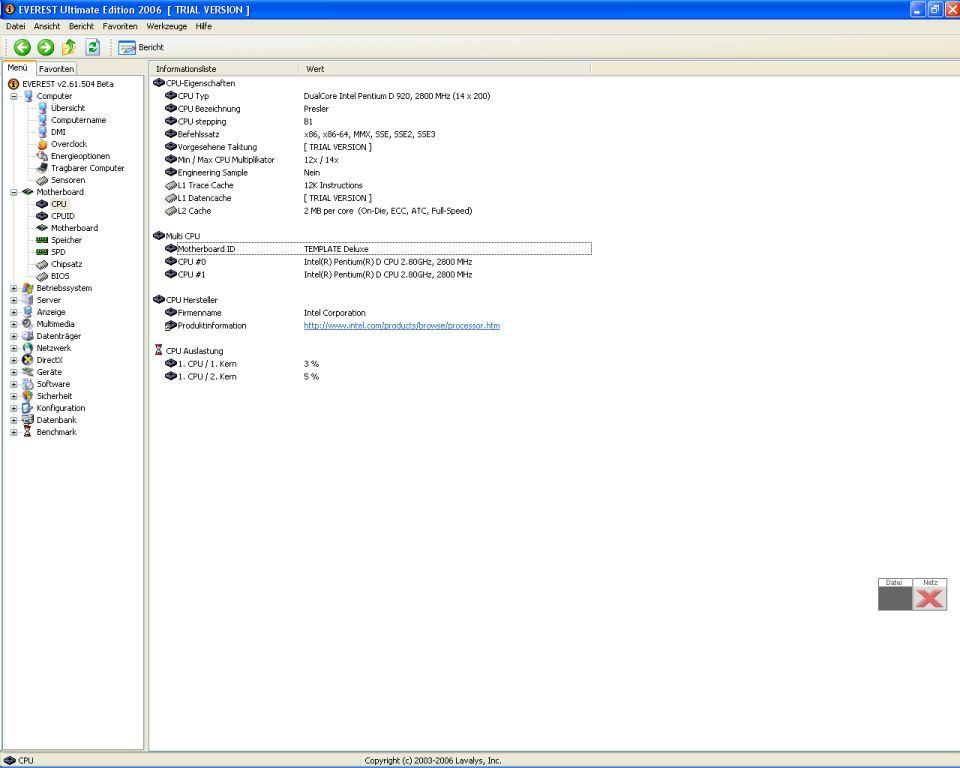
Task: Select Tragbarer Computer in the tree
Action: click(x=88, y=168)
